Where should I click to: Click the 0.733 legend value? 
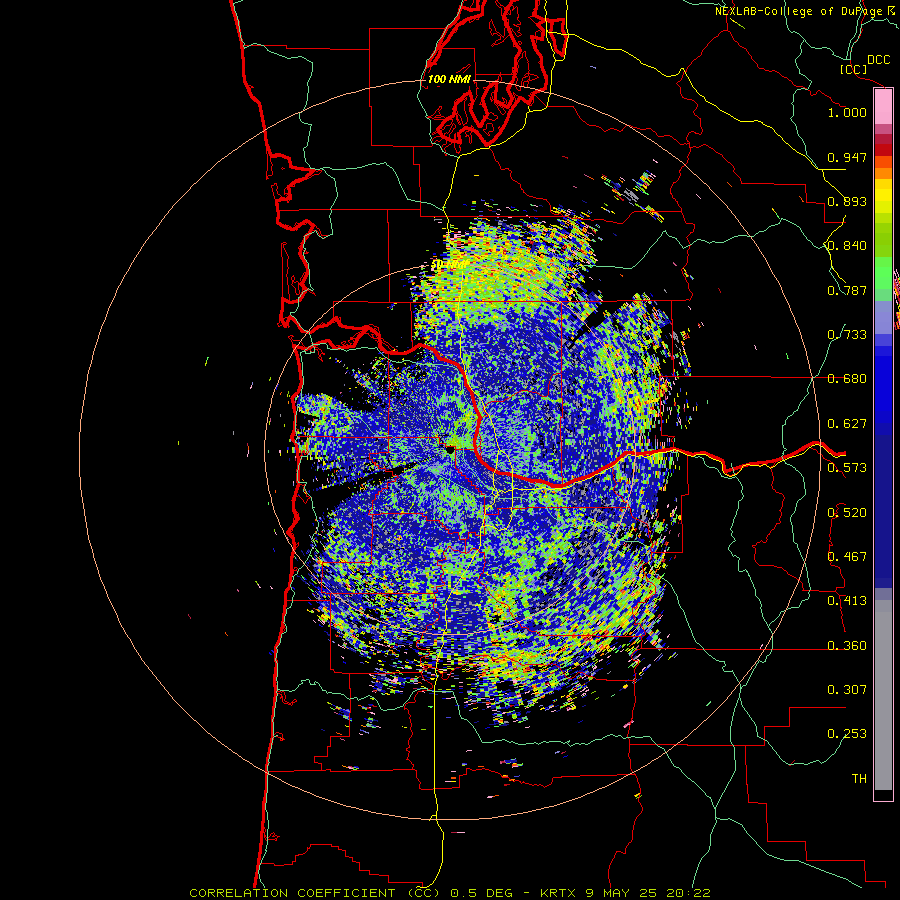coord(847,335)
